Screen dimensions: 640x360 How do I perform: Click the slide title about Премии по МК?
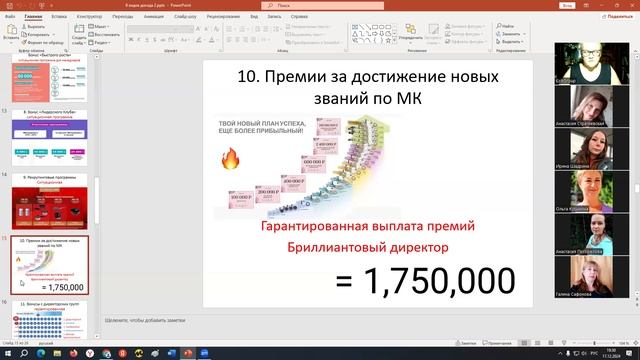[x=368, y=87]
